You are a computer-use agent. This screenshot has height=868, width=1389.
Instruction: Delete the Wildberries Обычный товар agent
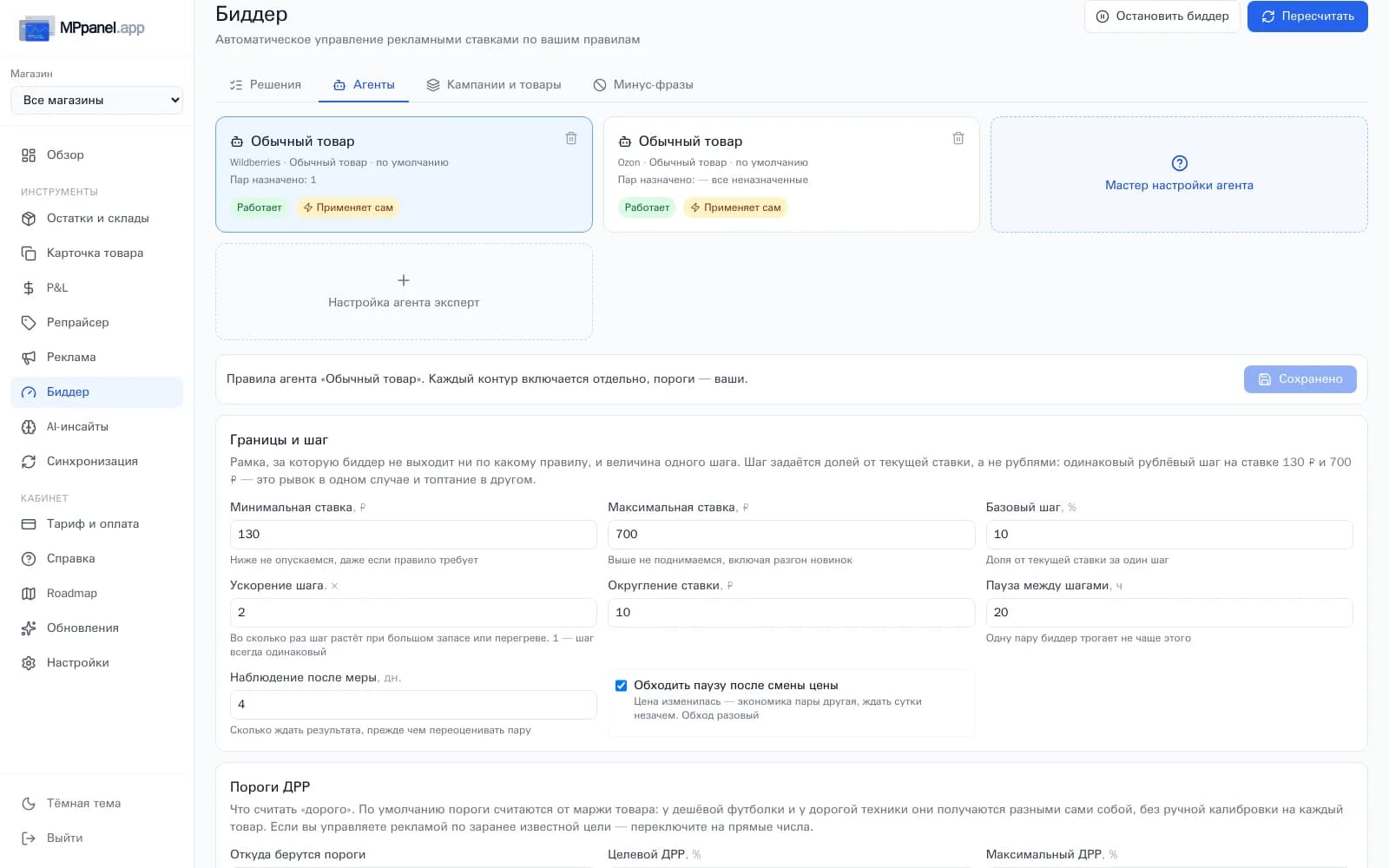pos(571,138)
